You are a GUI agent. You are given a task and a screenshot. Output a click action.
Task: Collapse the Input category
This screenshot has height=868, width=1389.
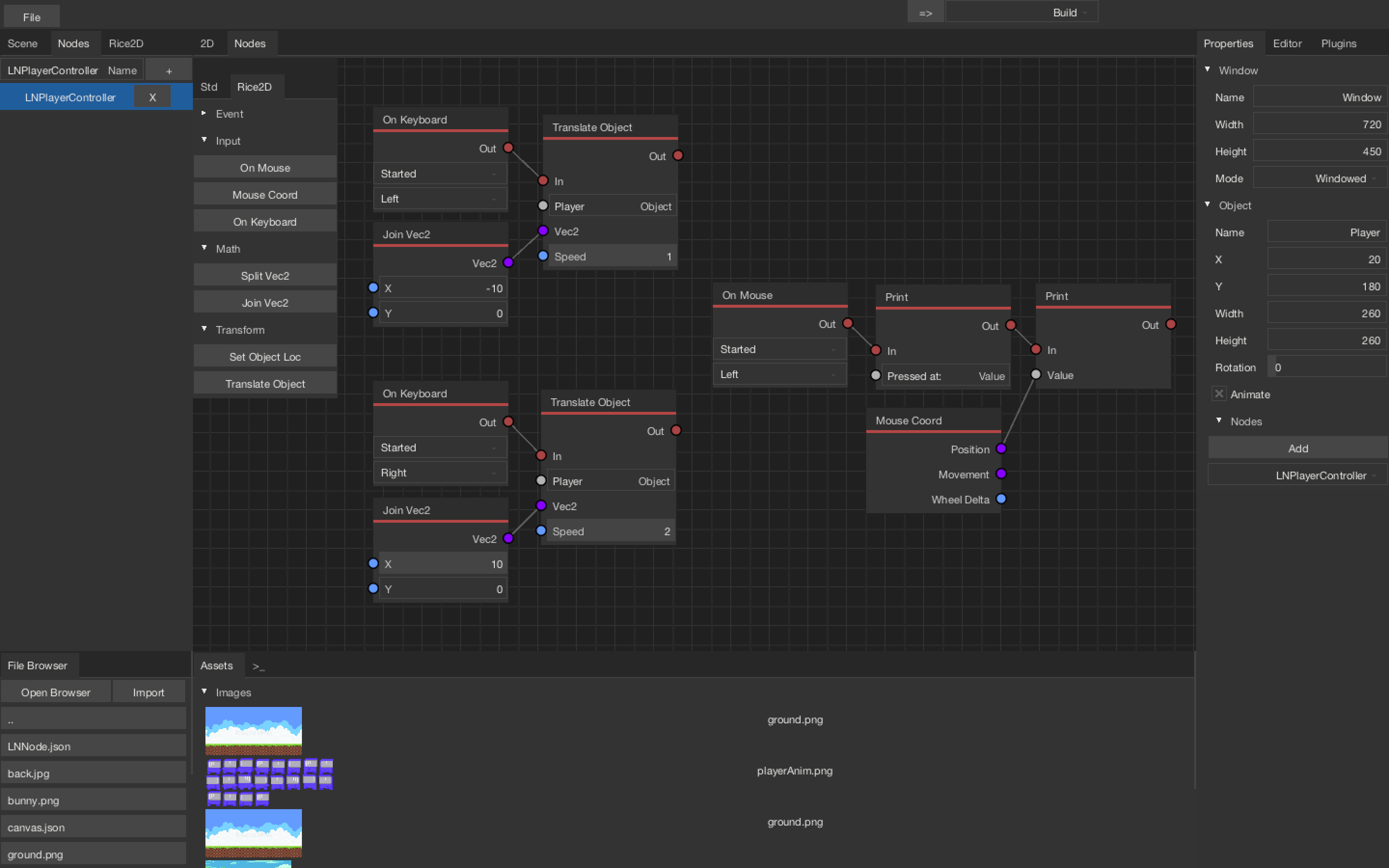(x=204, y=140)
